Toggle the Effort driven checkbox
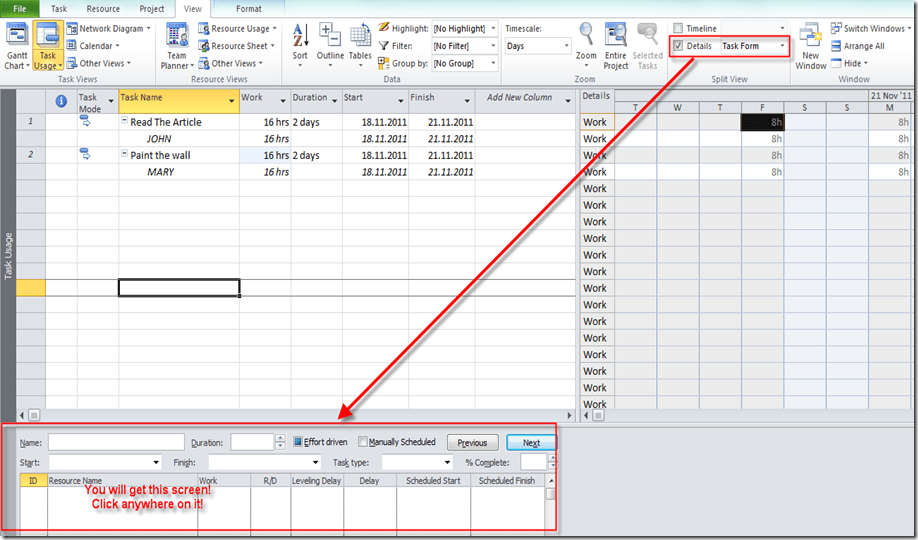The height and width of the screenshot is (540, 918). pos(298,442)
